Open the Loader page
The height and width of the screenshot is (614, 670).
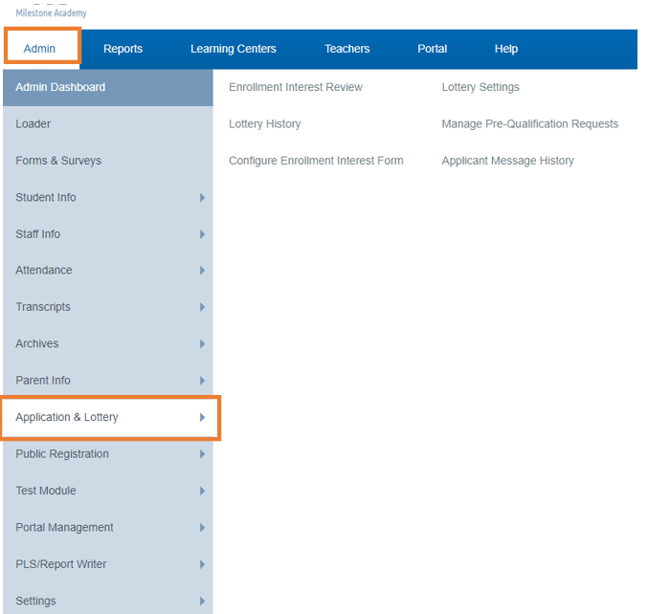coord(33,124)
